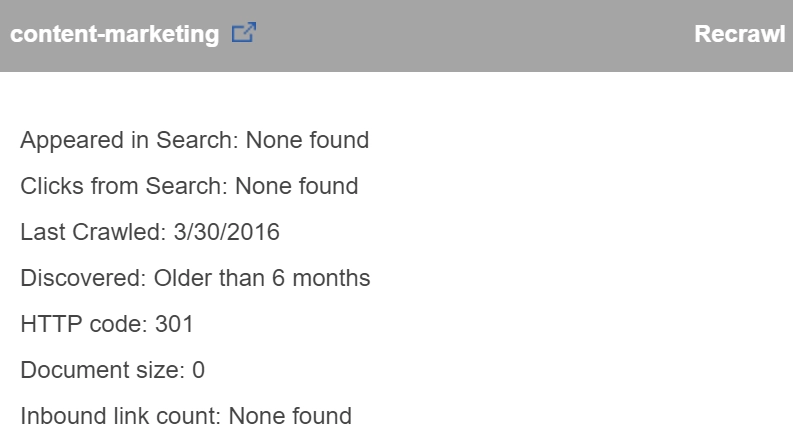The width and height of the screenshot is (793, 441).
Task: Click the 'Older than 6' text
Action: click(224, 278)
